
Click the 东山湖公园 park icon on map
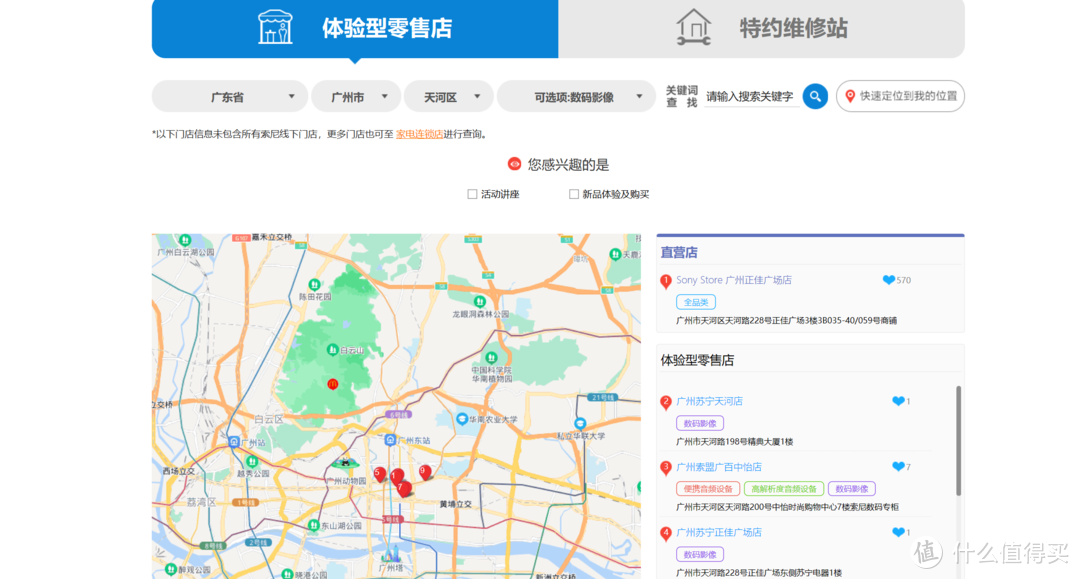314,525
